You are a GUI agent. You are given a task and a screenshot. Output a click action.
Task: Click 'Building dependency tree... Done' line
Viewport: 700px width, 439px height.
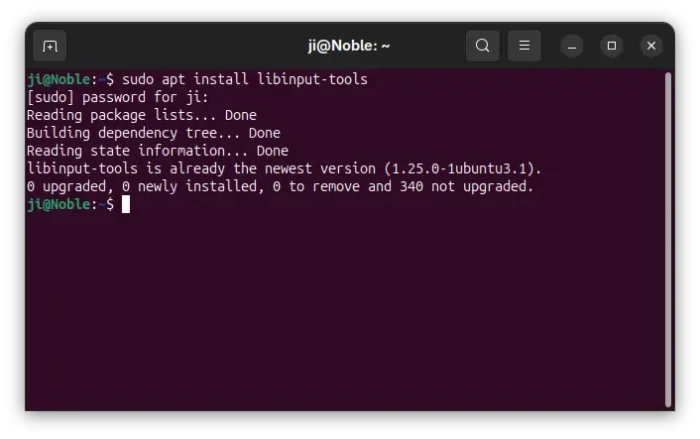point(153,133)
